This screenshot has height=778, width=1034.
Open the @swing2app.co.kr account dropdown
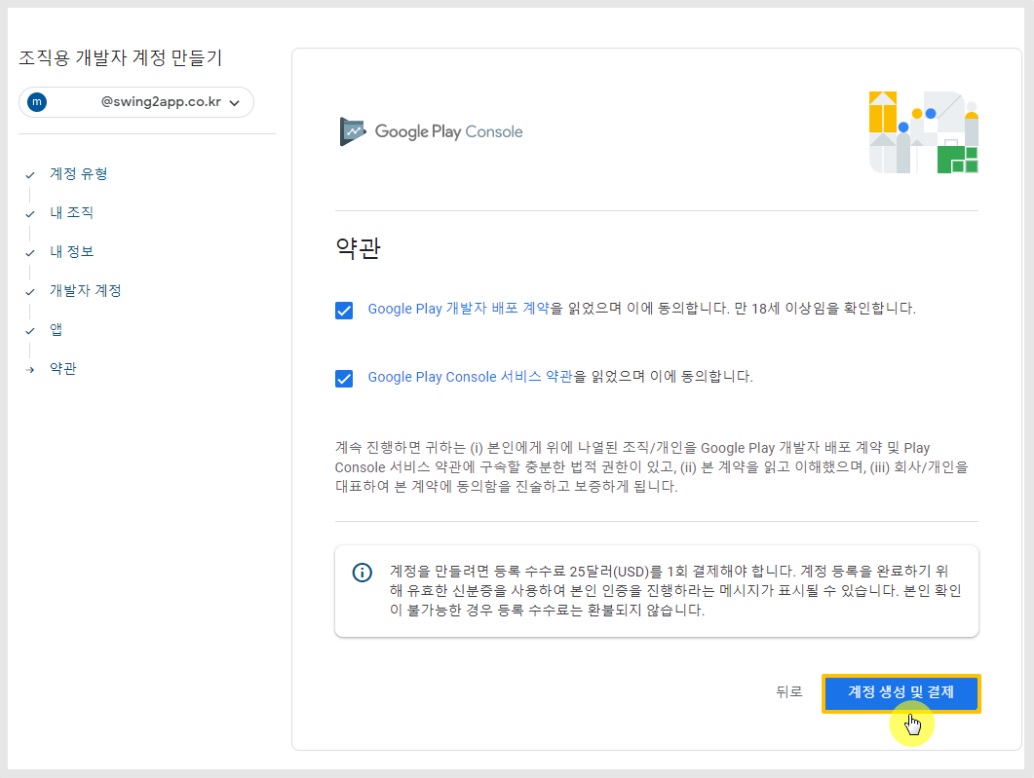137,102
